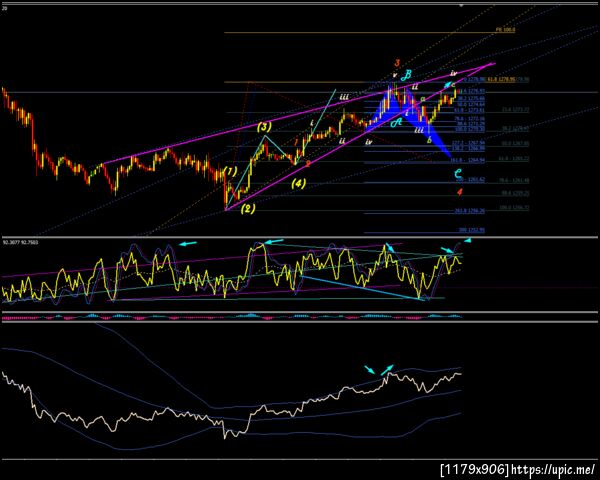Click the 127.2 - 1267.94 Fibonacci label

click(468, 143)
